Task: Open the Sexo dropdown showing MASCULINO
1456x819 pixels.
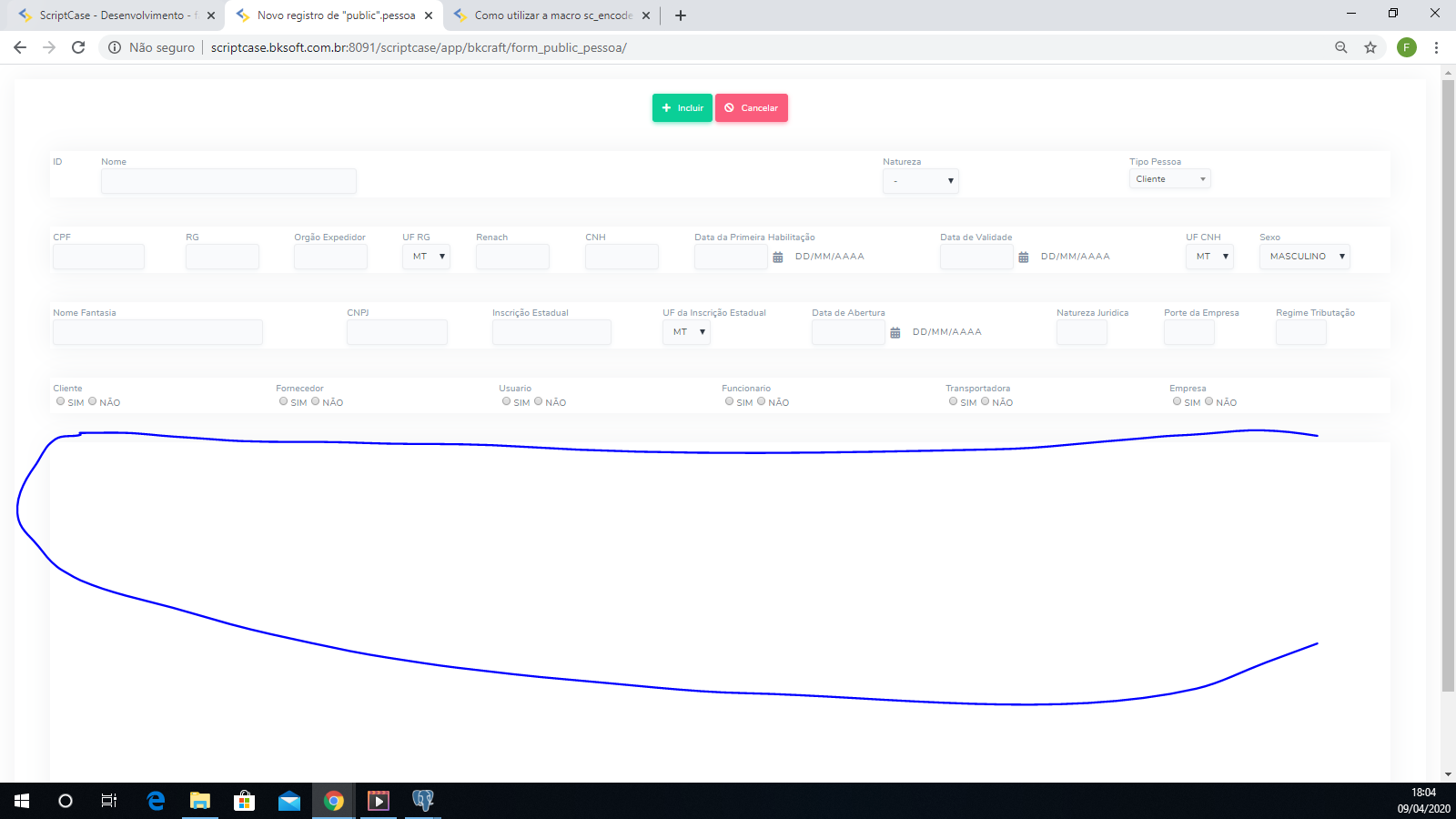Action: (1304, 257)
